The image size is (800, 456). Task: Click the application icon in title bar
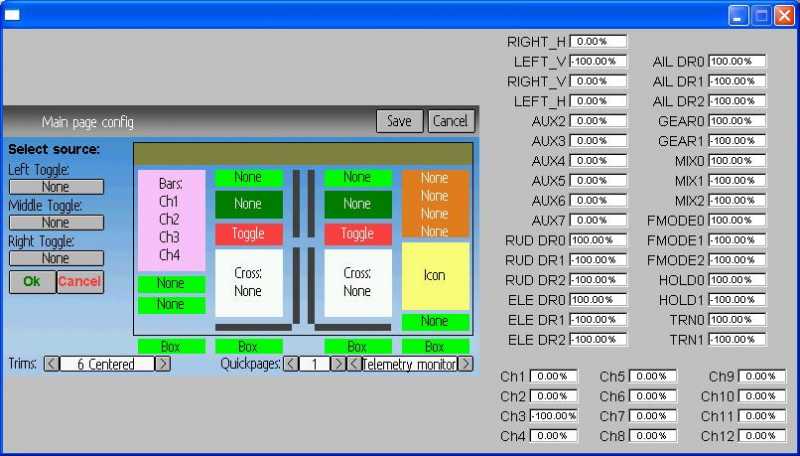pyautogui.click(x=12, y=15)
